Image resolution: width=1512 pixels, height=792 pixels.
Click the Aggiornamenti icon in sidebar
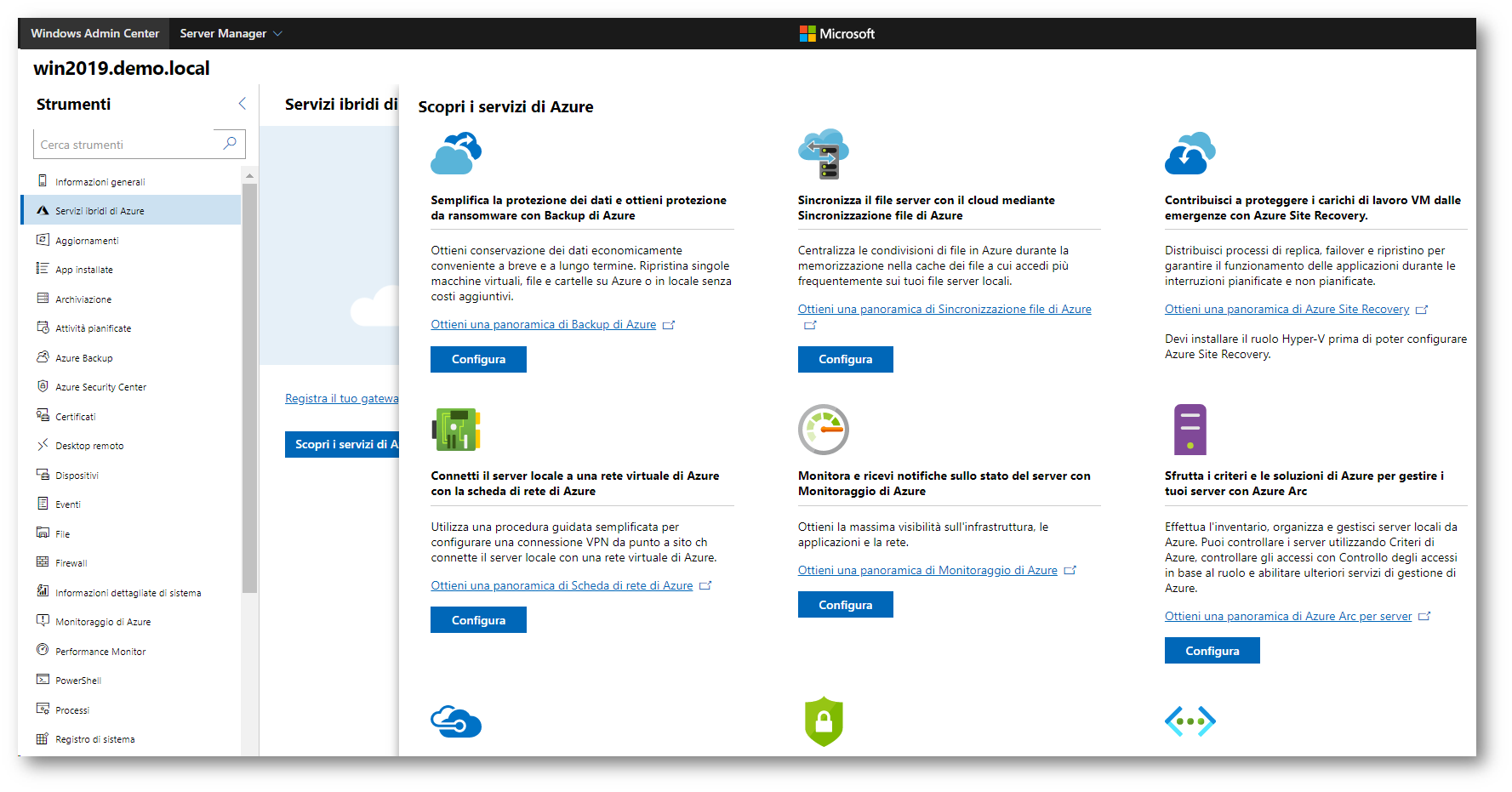pyautogui.click(x=43, y=240)
